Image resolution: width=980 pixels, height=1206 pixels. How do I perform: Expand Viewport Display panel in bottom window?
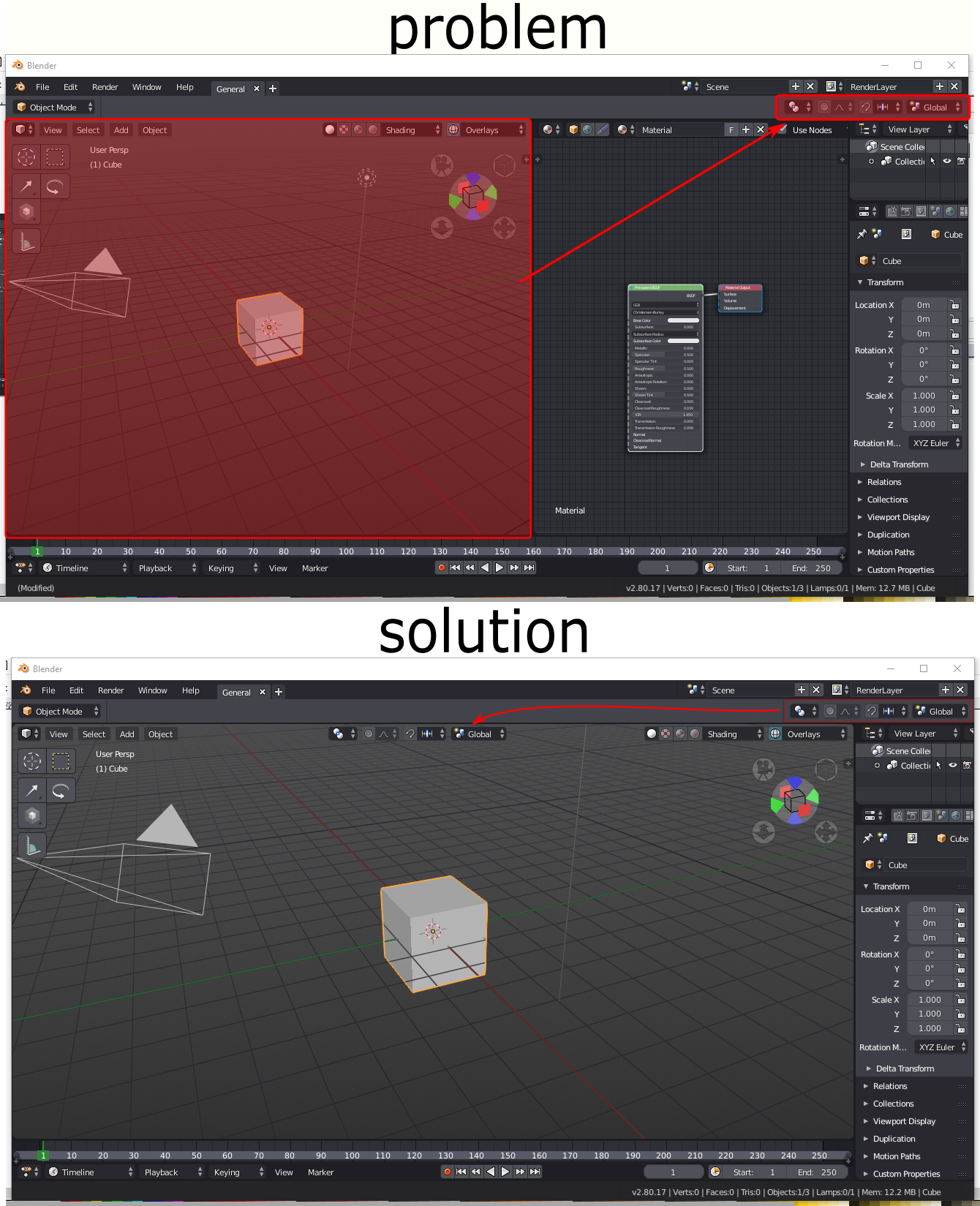[x=904, y=1121]
